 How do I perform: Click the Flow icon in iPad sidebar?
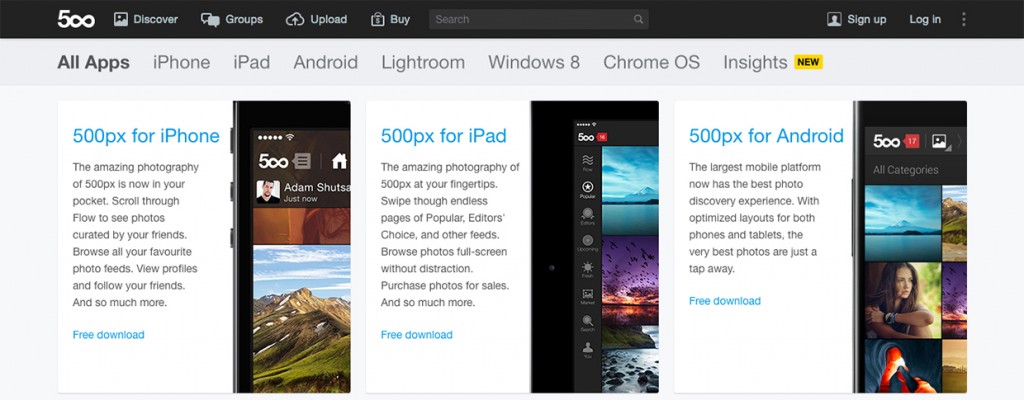[x=588, y=162]
